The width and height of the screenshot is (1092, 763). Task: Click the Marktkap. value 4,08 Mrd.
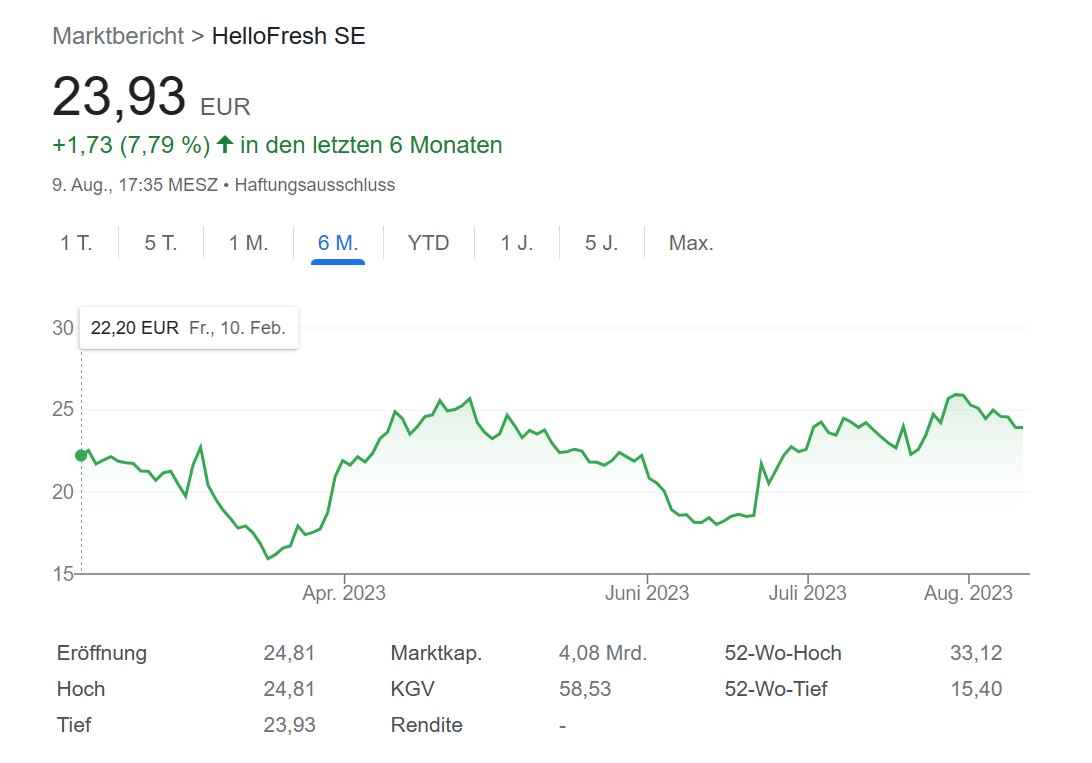click(x=603, y=653)
